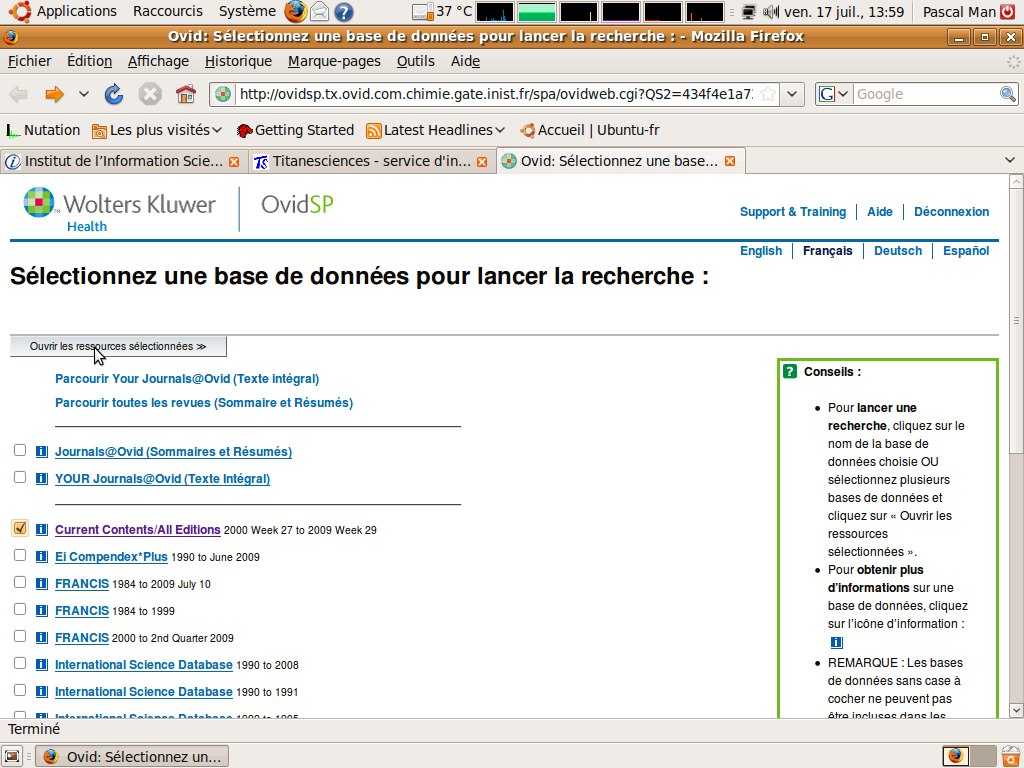Bookmark this page with the star icon
The width and height of the screenshot is (1024, 768).
(768, 94)
